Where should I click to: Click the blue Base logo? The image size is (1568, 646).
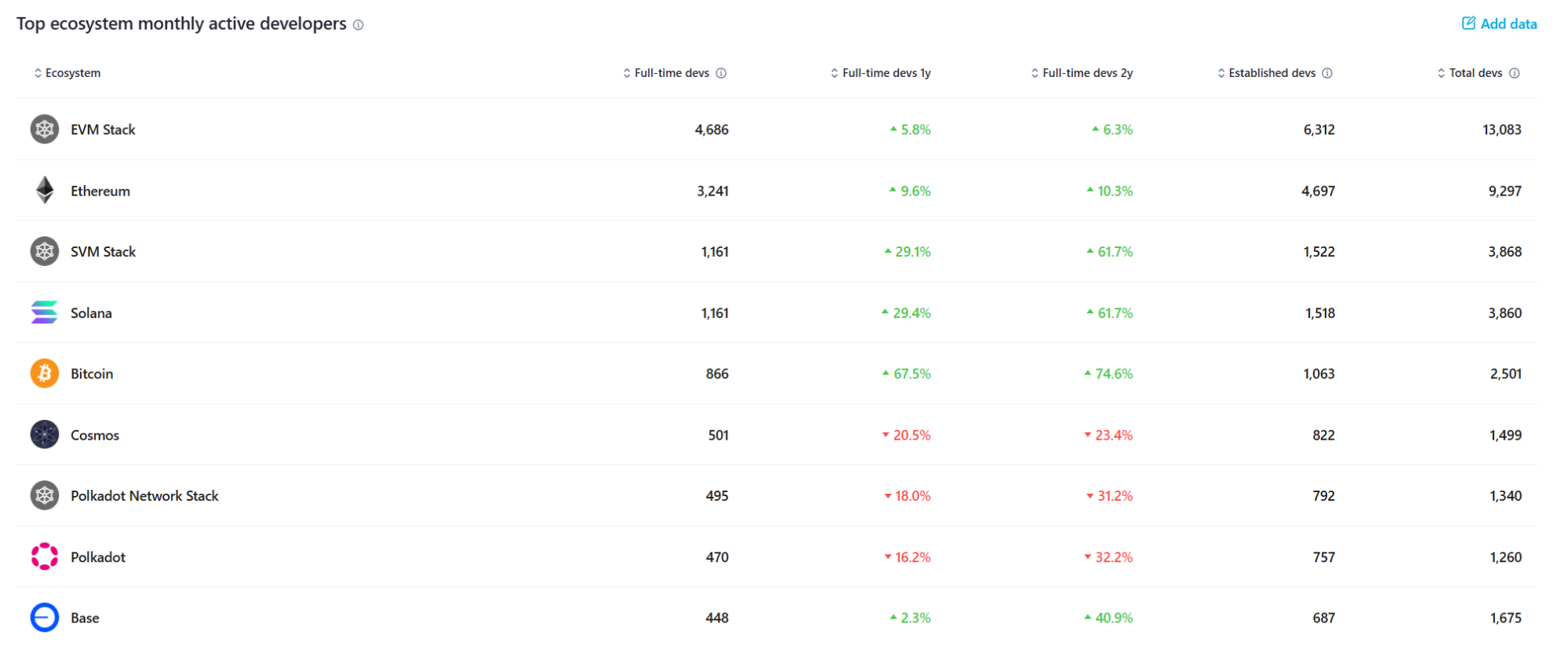[45, 618]
